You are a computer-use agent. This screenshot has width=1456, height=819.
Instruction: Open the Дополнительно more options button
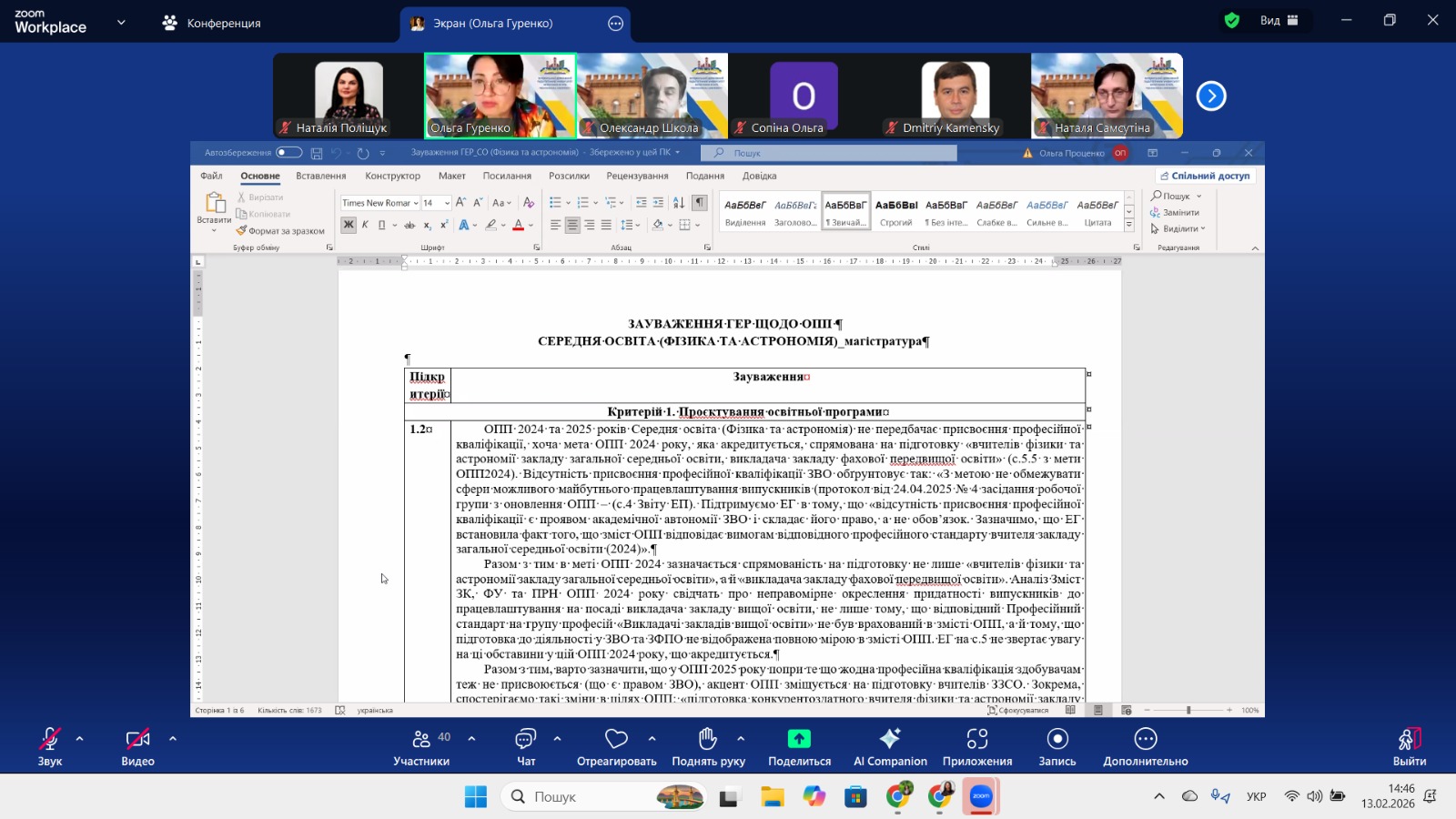click(1145, 746)
